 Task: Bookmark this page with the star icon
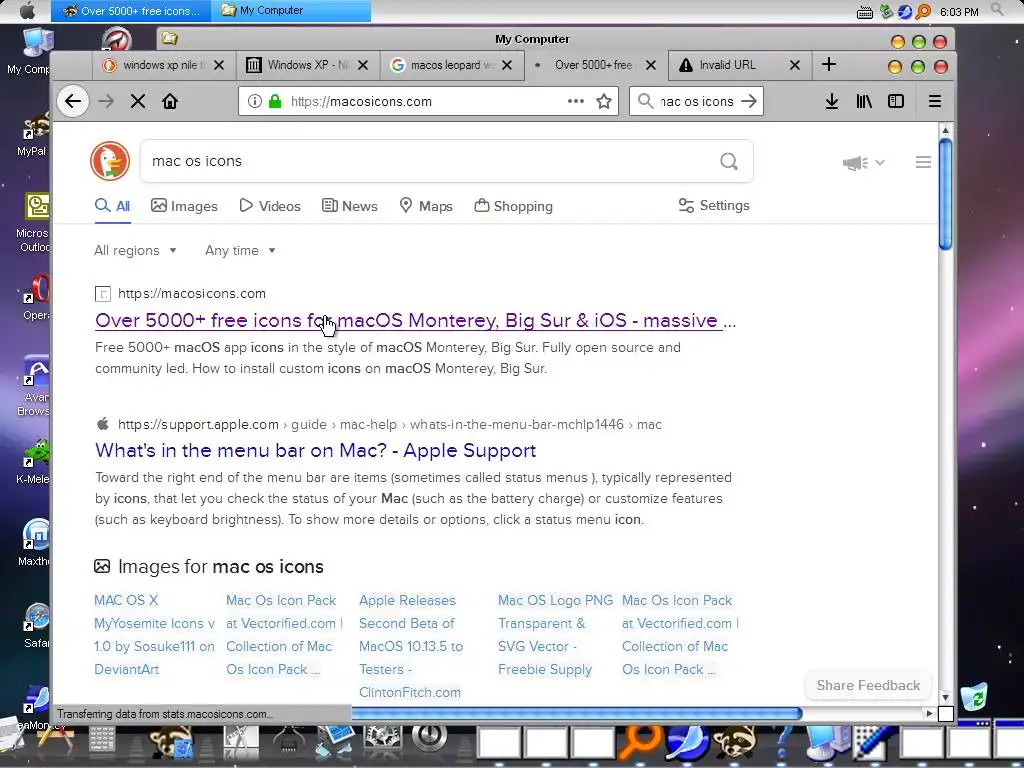click(604, 101)
